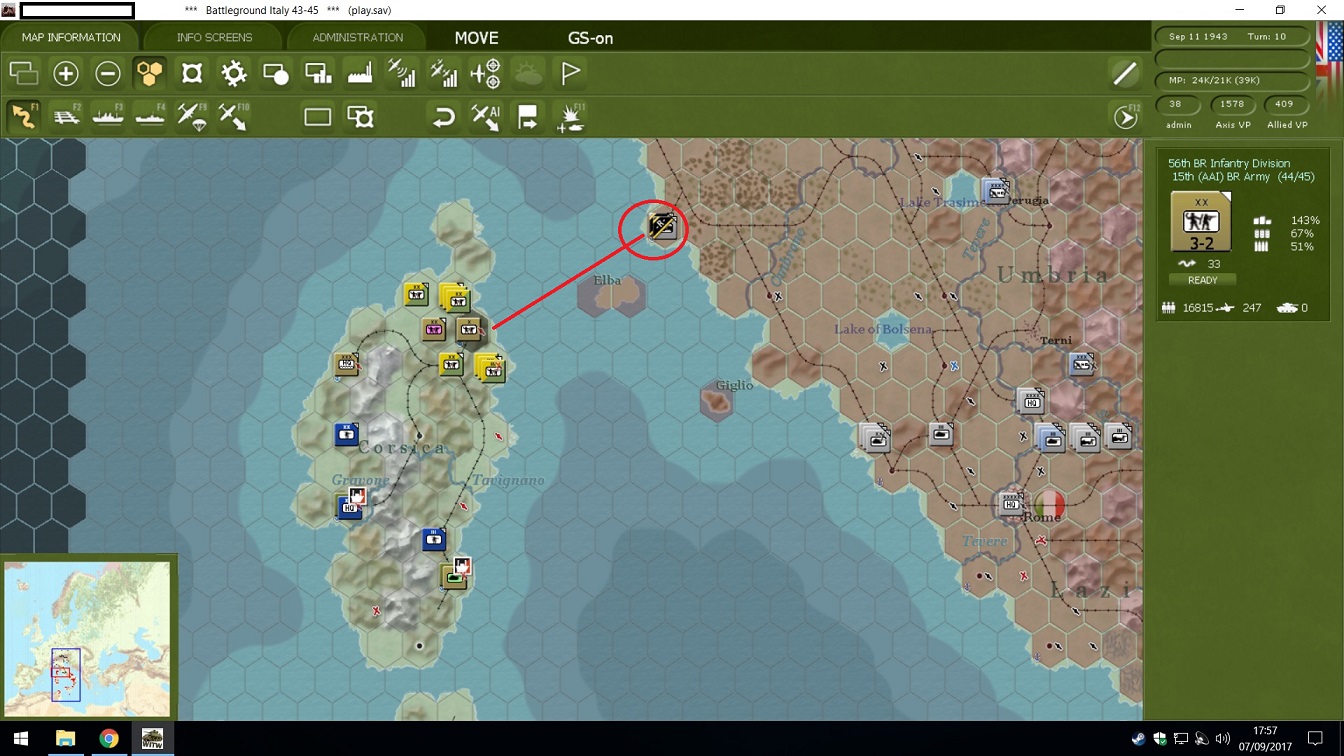Click the rectangle with bar chart icon
1344x756 pixels.
coord(318,73)
